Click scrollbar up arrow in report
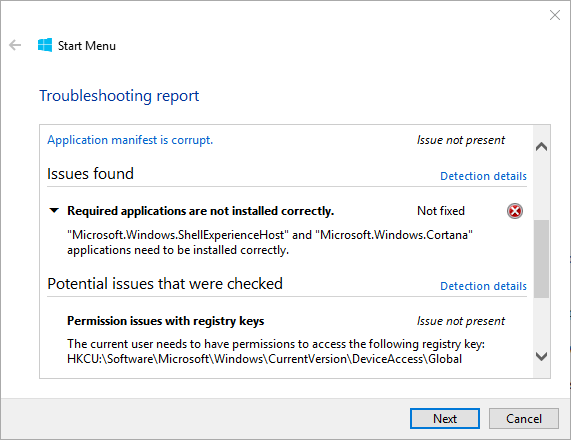Image resolution: width=571 pixels, height=440 pixels. pyautogui.click(x=542, y=146)
